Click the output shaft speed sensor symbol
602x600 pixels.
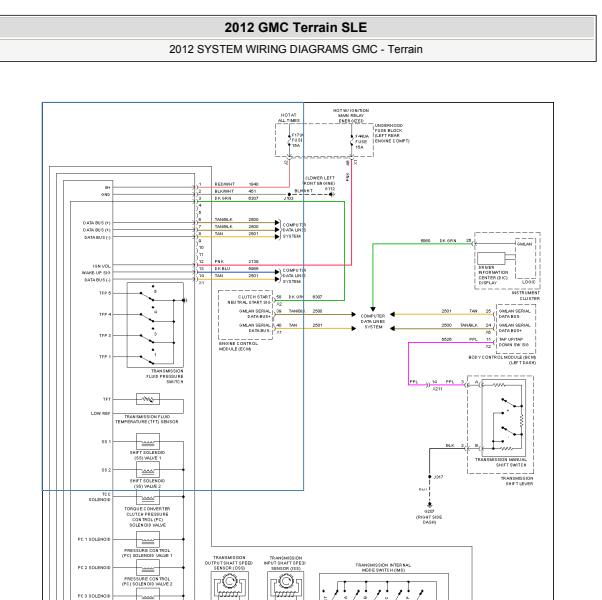[229, 586]
